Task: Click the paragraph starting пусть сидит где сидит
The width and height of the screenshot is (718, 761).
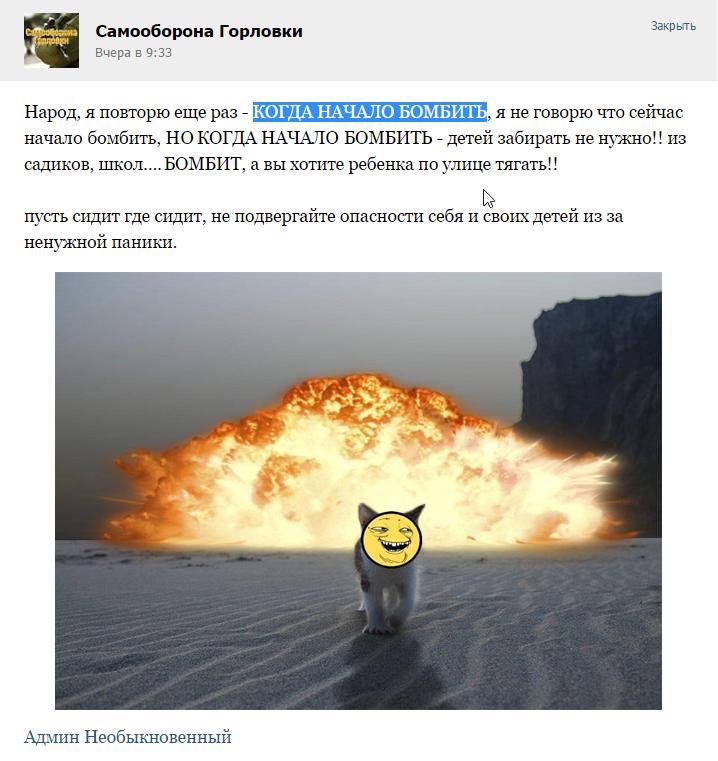Action: coord(323,229)
